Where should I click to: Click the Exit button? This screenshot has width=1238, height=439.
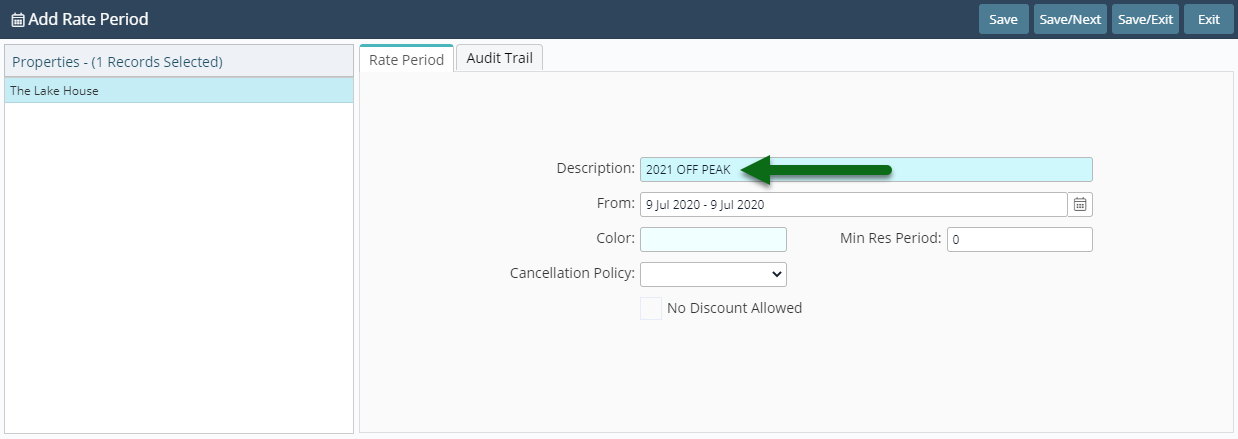click(1209, 19)
